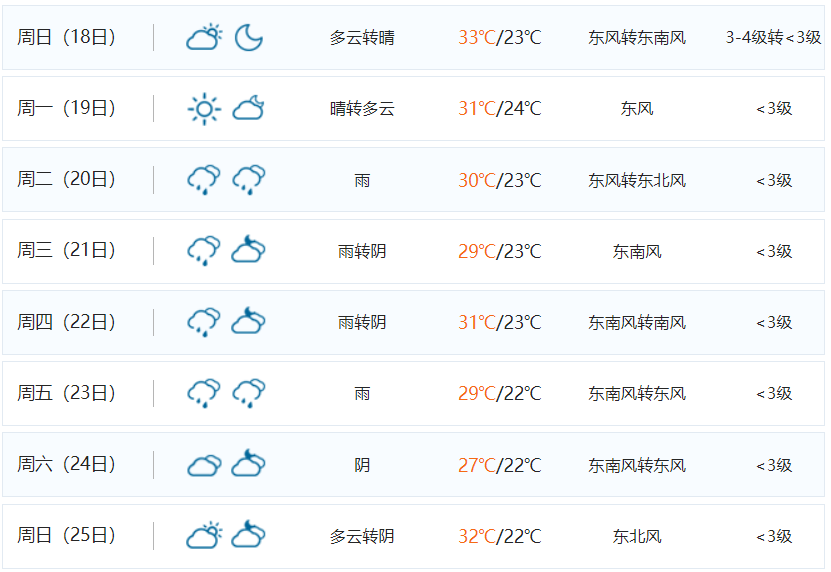Screen dimensions: 831x572
Task: Click the night cloud icon for 周三 21日
Action: [x=249, y=249]
